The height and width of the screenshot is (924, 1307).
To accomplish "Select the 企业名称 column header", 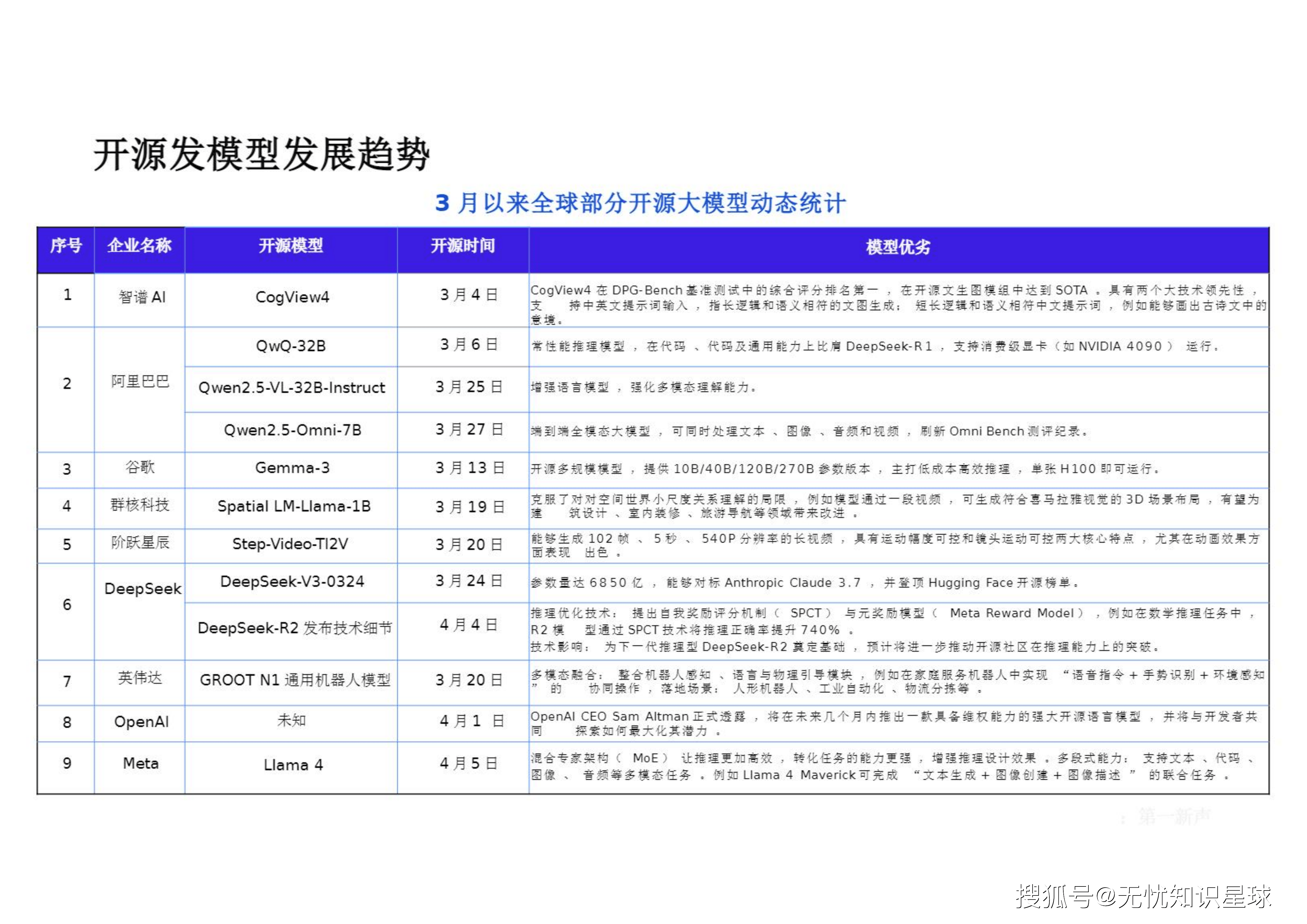I will click(x=139, y=246).
